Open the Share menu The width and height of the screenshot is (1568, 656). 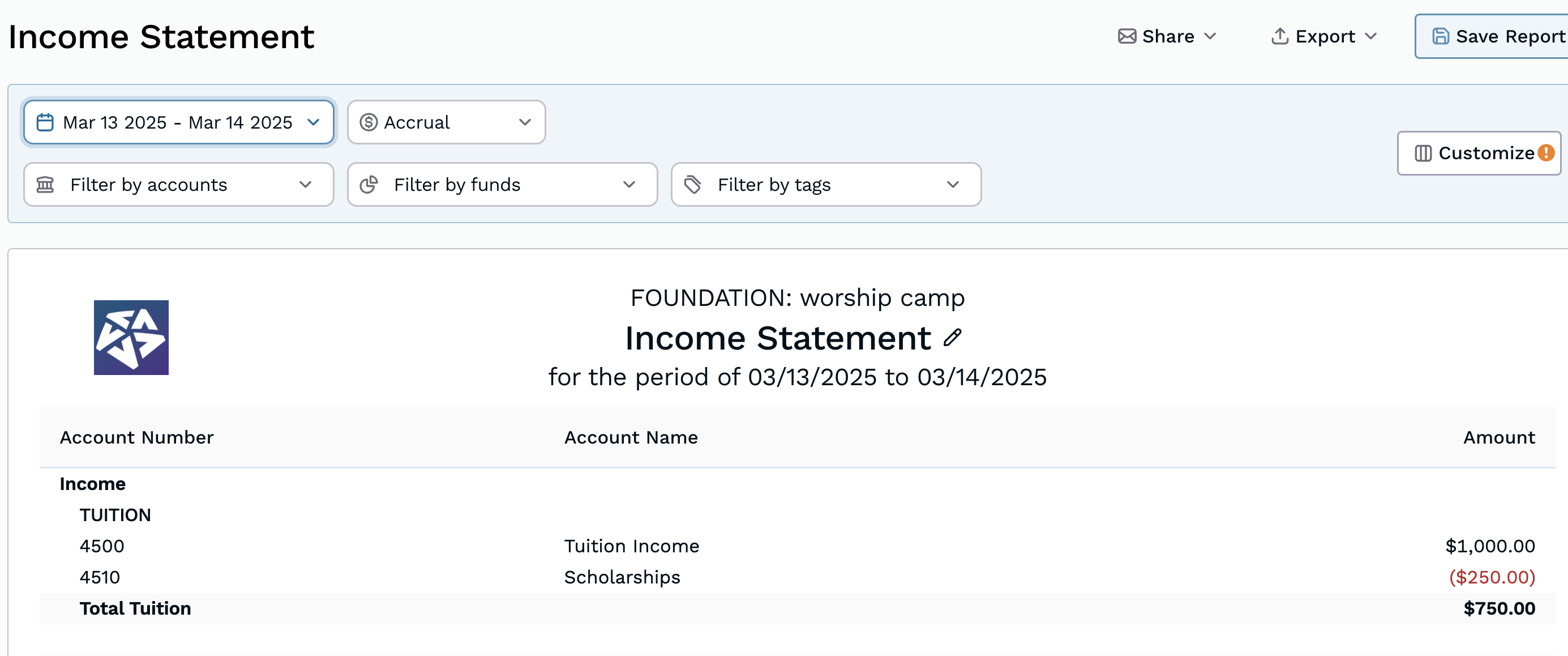point(1167,37)
